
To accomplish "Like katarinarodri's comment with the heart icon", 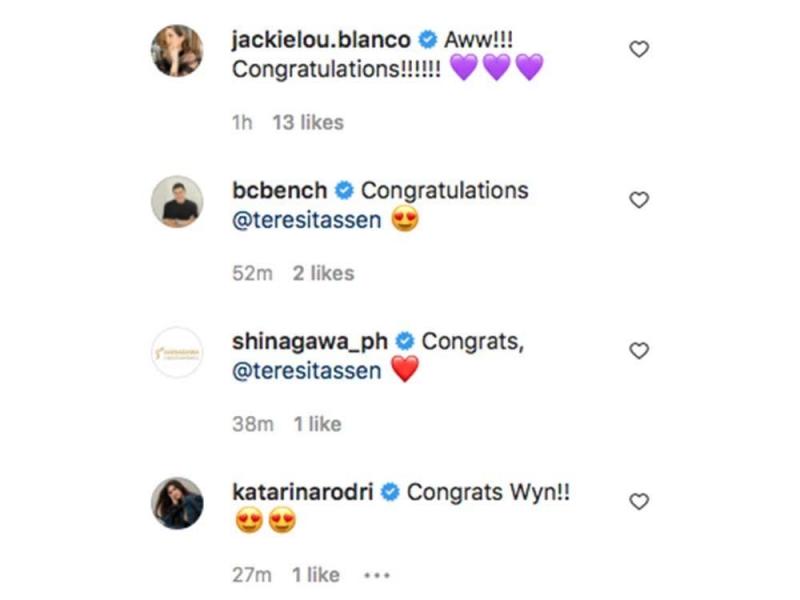I will coord(638,501).
